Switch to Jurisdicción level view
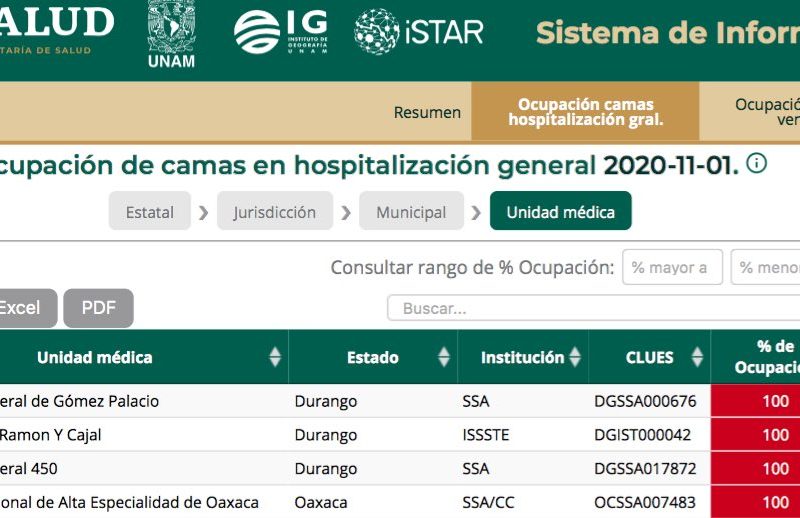800x518 pixels. [274, 212]
